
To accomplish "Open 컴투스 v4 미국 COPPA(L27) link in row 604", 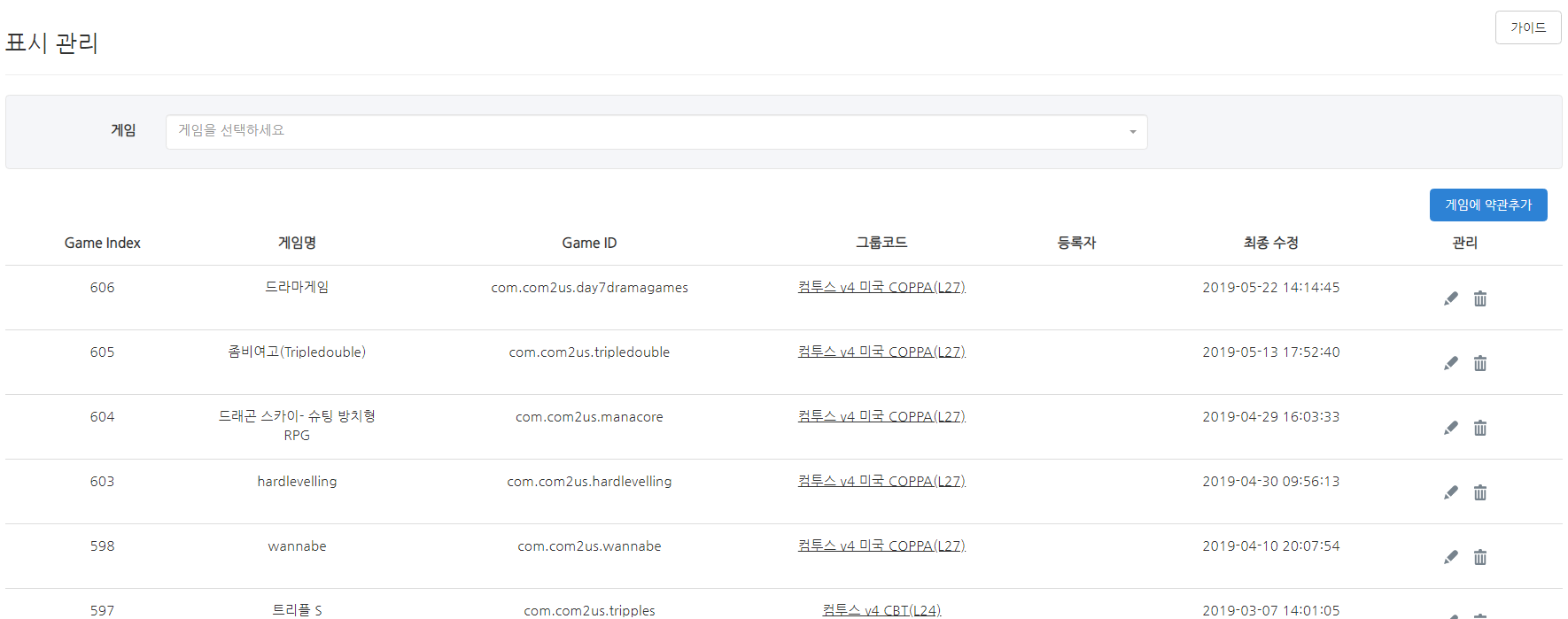I will pyautogui.click(x=881, y=416).
